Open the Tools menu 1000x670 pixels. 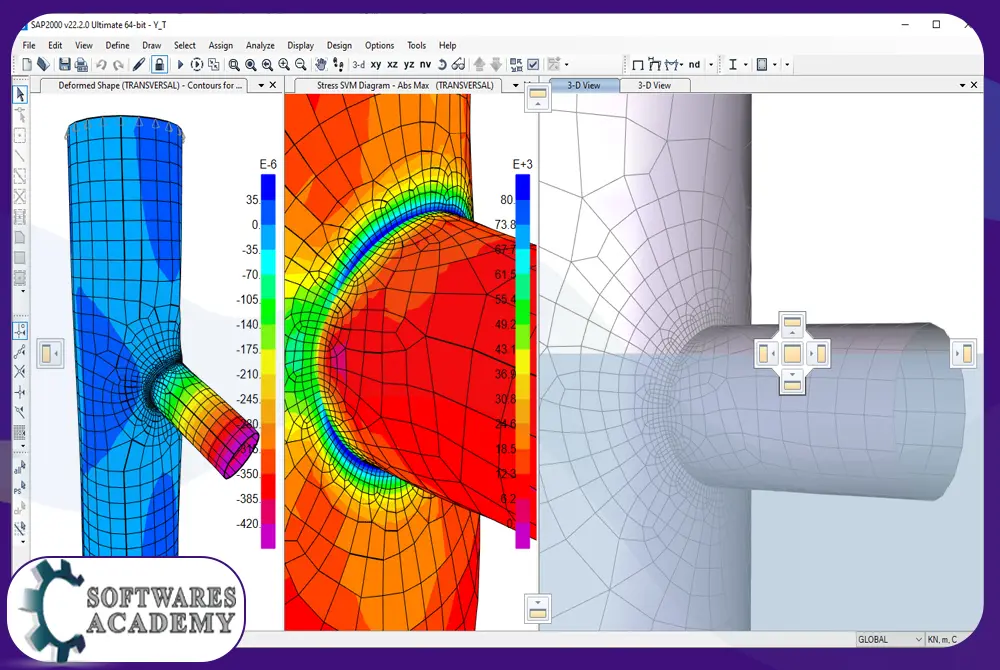tap(416, 45)
